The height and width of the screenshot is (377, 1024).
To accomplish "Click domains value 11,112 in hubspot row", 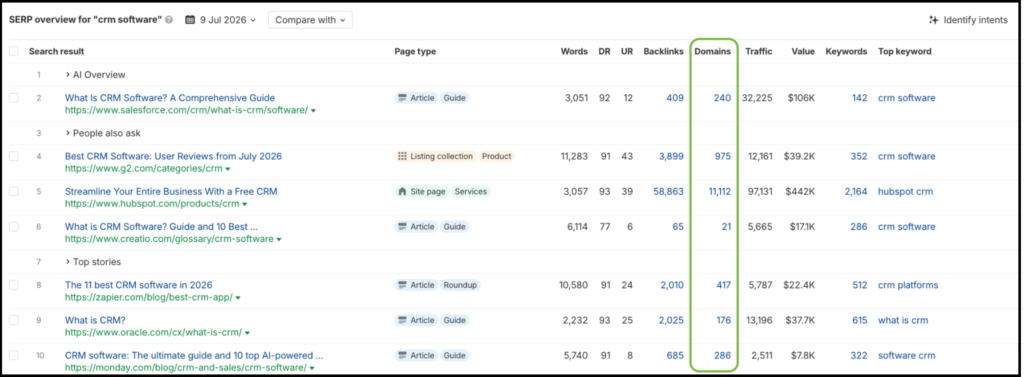I will click(720, 191).
